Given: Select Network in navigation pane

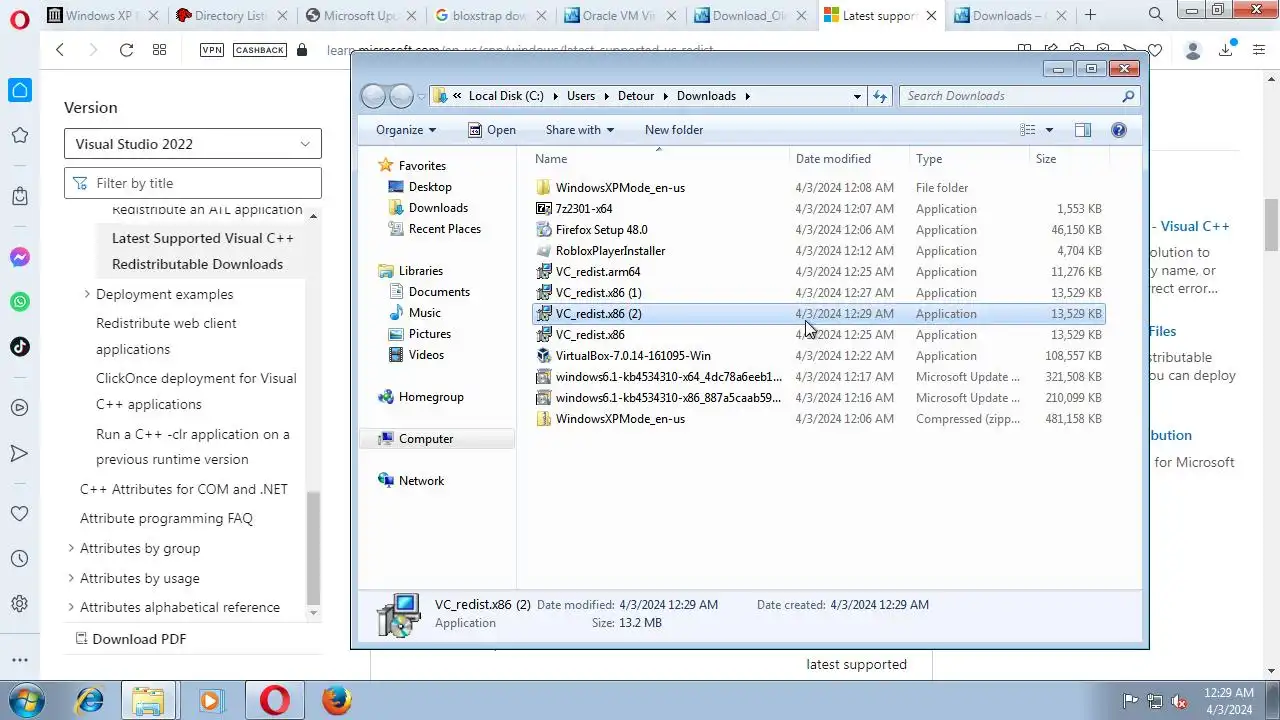Looking at the screenshot, I should point(421,481).
